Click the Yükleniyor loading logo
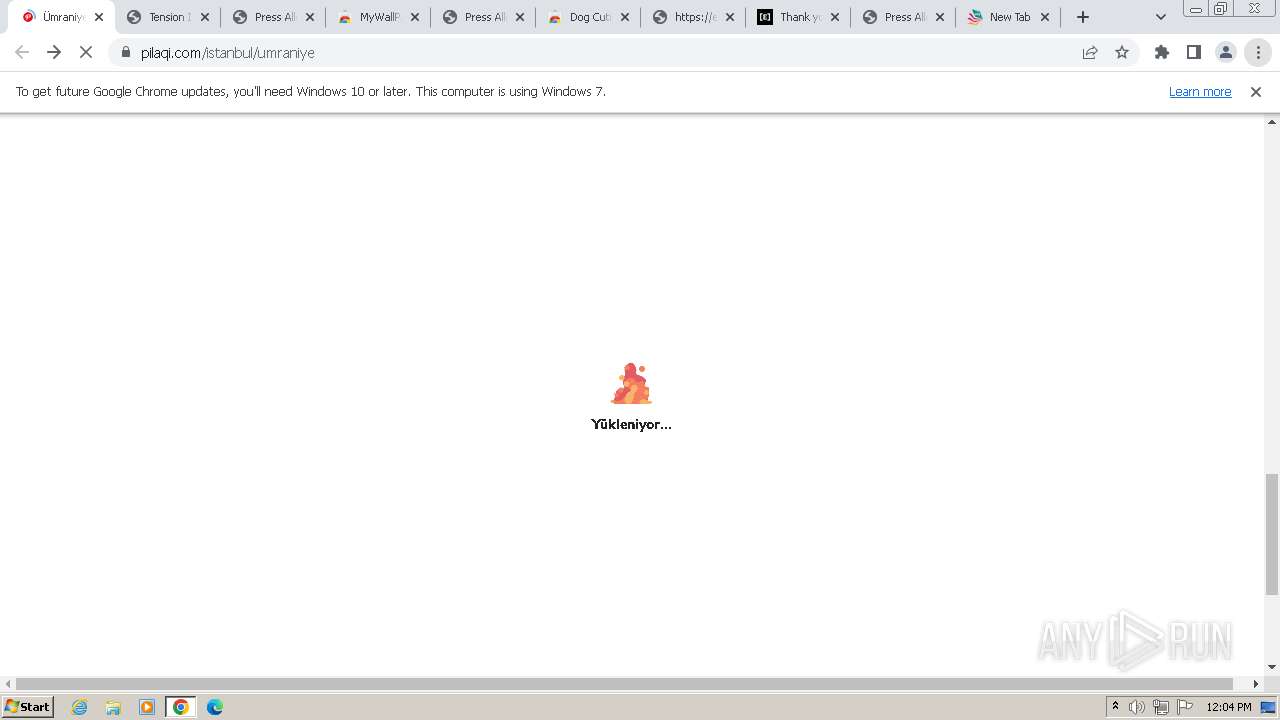Viewport: 1280px width, 720px height. point(631,383)
